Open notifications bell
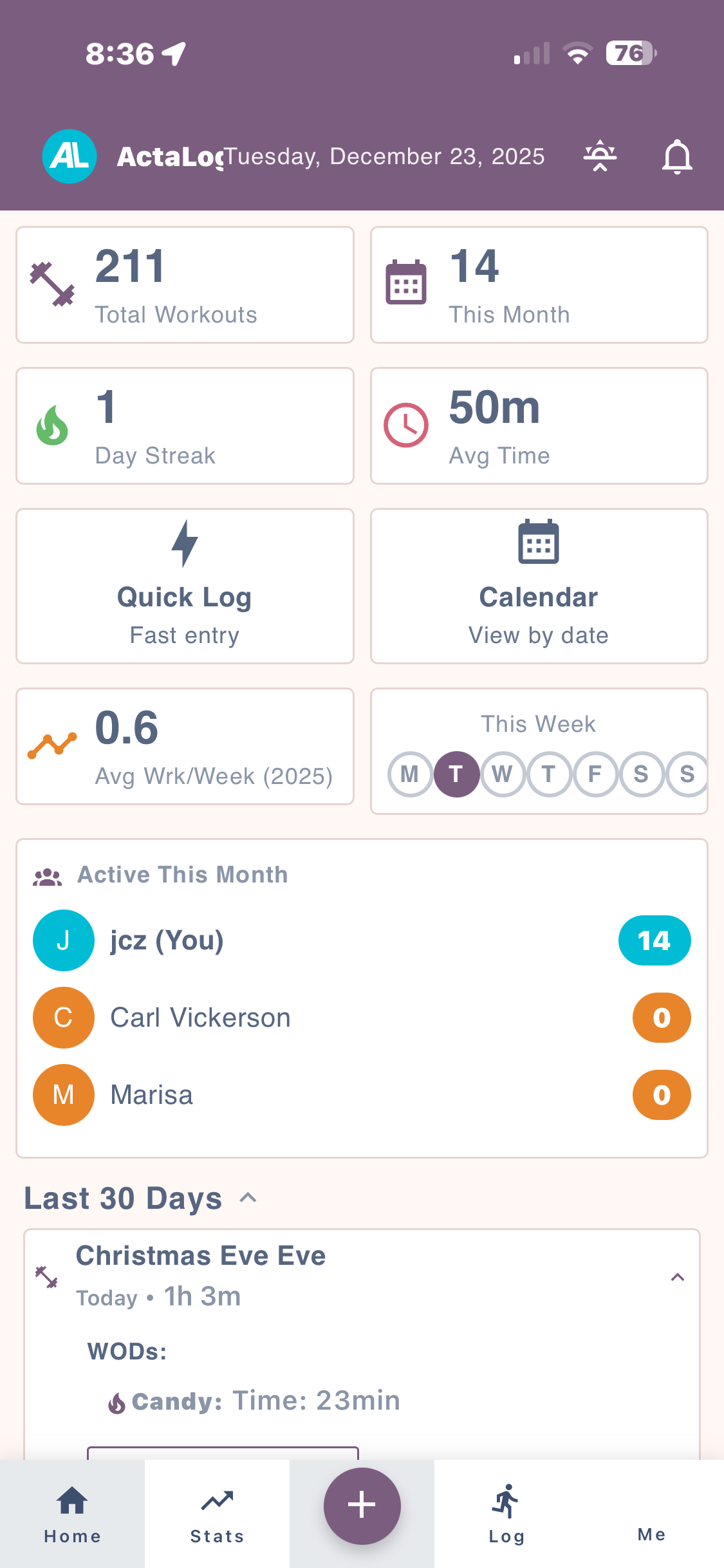Image resolution: width=724 pixels, height=1568 pixels. (677, 156)
